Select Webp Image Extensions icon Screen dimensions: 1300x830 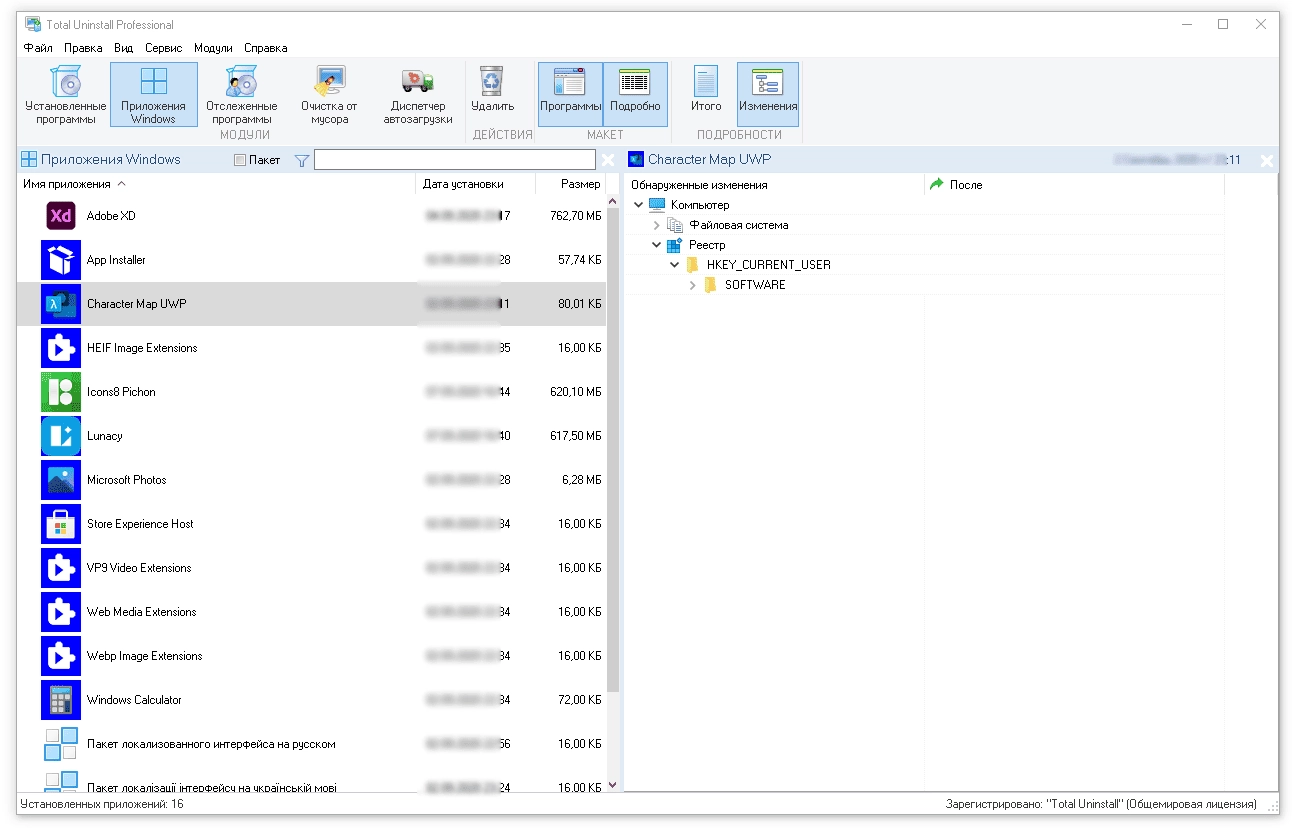click(x=61, y=656)
